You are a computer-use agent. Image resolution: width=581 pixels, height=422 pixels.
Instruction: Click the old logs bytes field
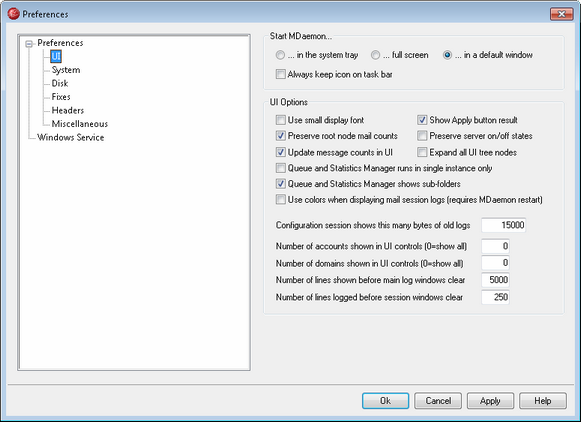(504, 225)
